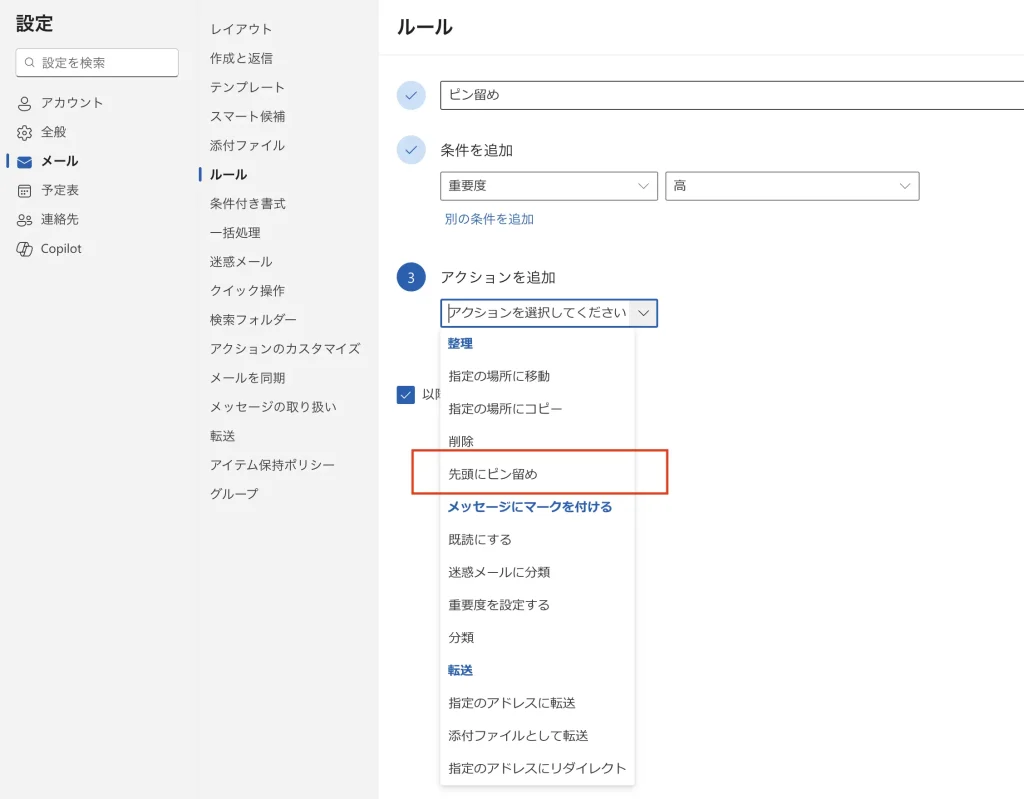Click the Account person icon in sidebar

[25, 103]
